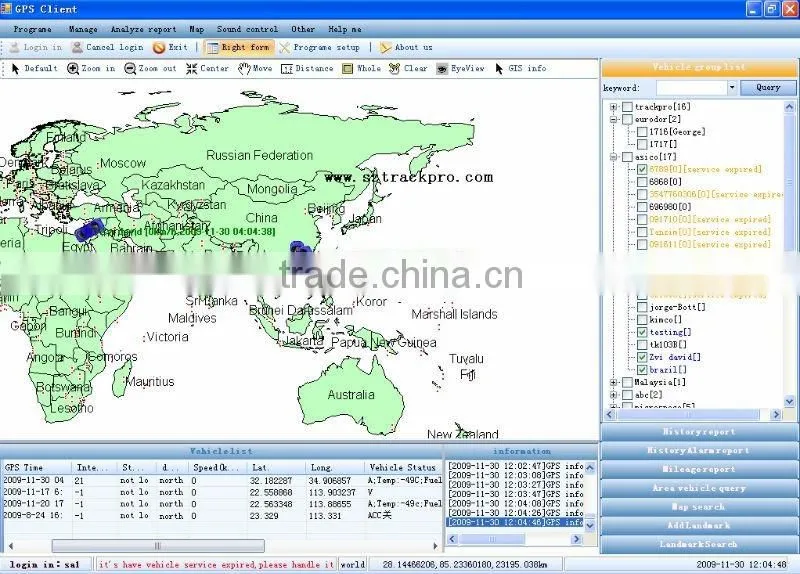Click the vehicle tree down scroll arrow
The image size is (800, 574).
[x=790, y=402]
